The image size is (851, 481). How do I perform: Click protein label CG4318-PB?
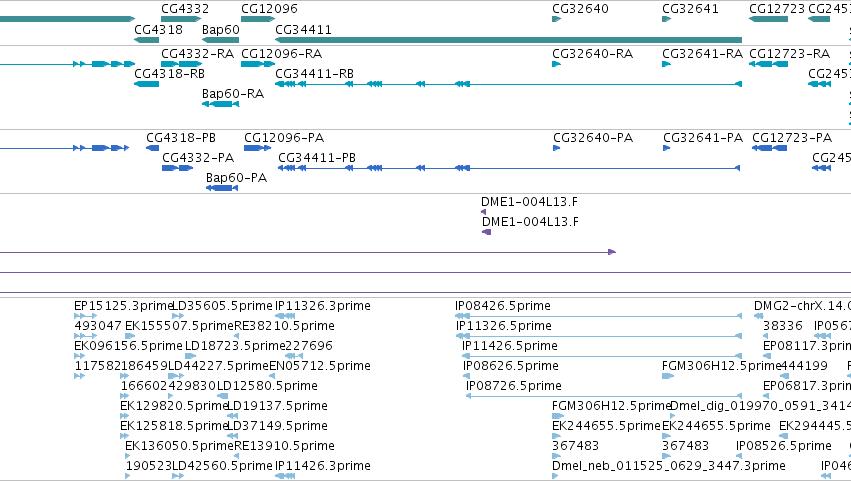[x=181, y=137]
